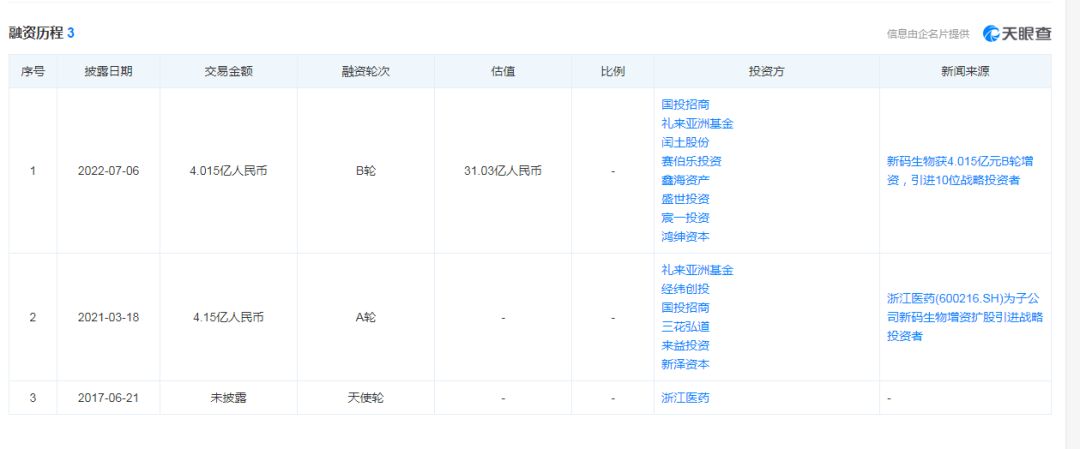This screenshot has width=1080, height=449.
Task: Open 盛世投资 investor page
Action: [685, 199]
